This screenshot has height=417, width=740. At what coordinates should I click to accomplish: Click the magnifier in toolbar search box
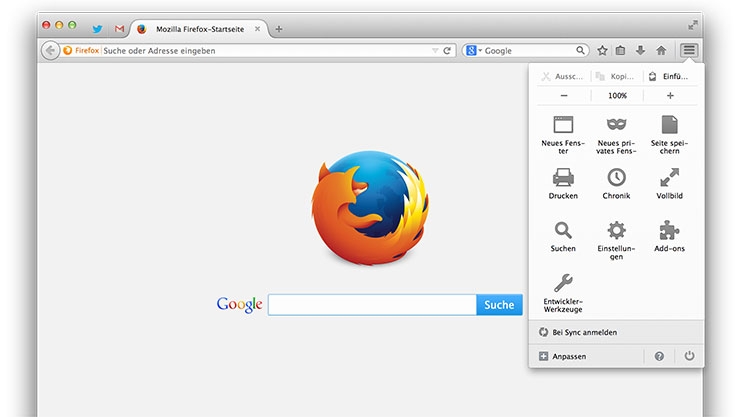(580, 50)
